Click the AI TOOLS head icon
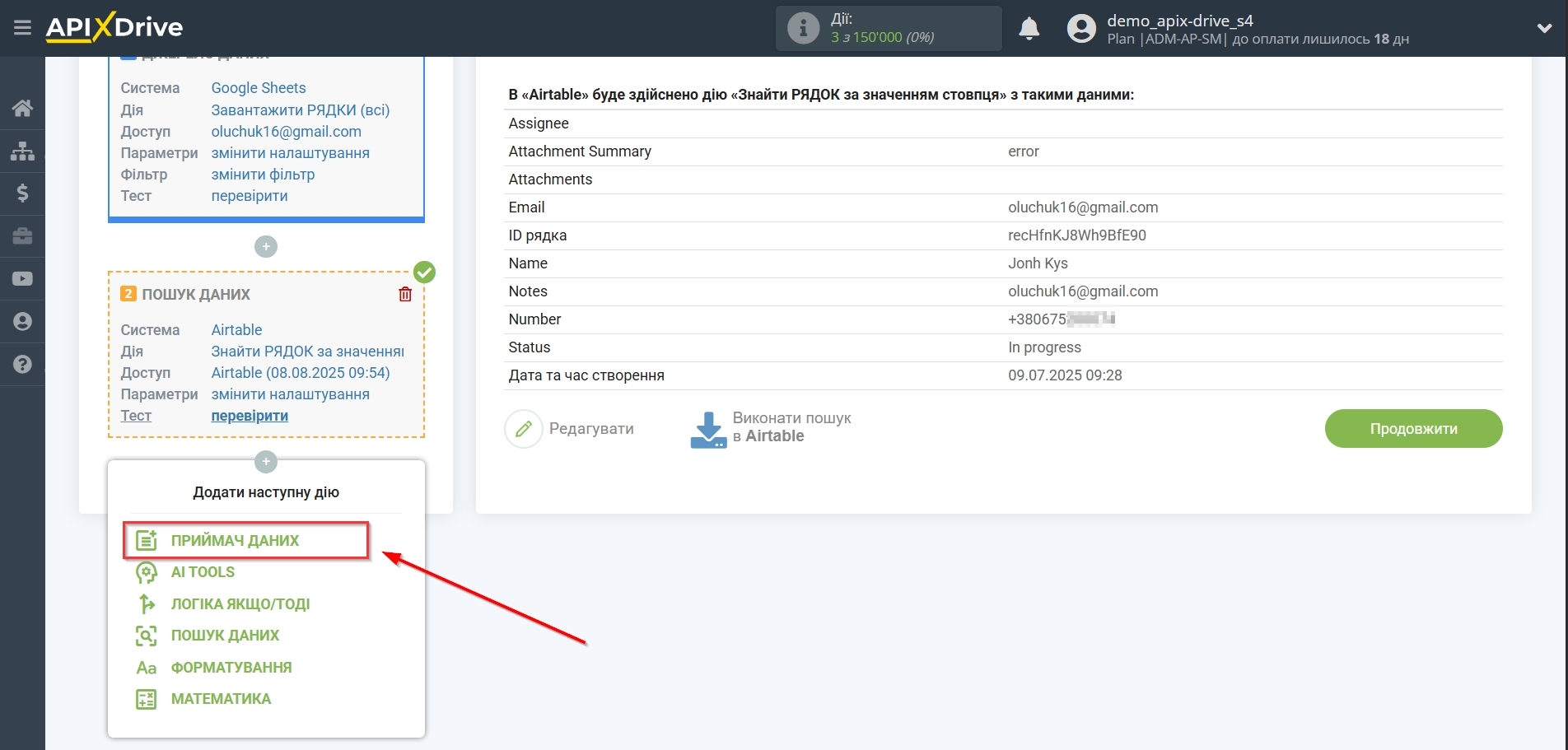The height and width of the screenshot is (750, 1568). coord(147,572)
